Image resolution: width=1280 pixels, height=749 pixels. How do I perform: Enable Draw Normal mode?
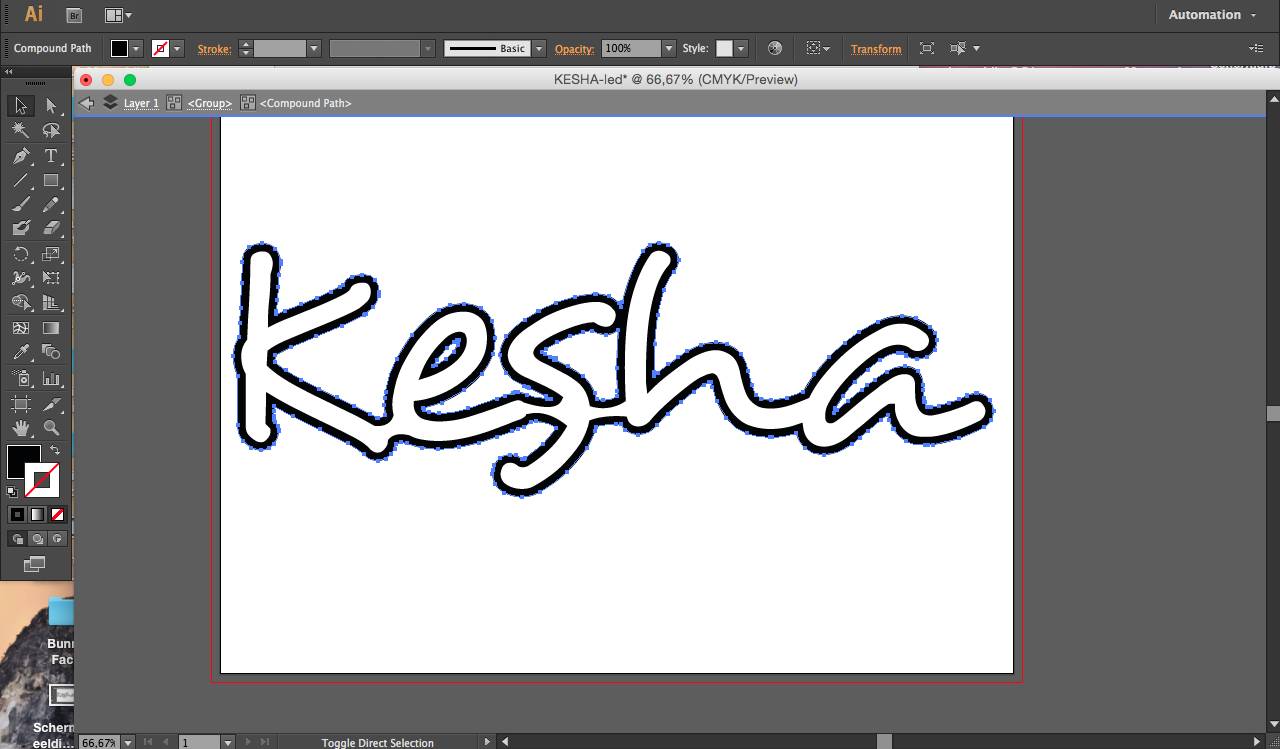pos(17,539)
